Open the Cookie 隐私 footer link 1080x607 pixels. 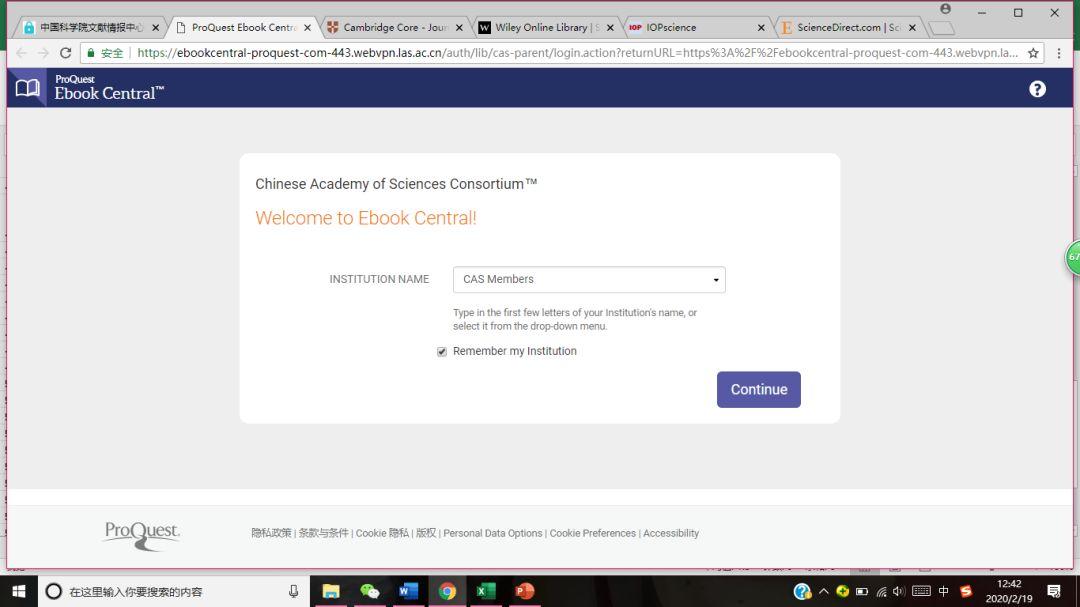[382, 533]
